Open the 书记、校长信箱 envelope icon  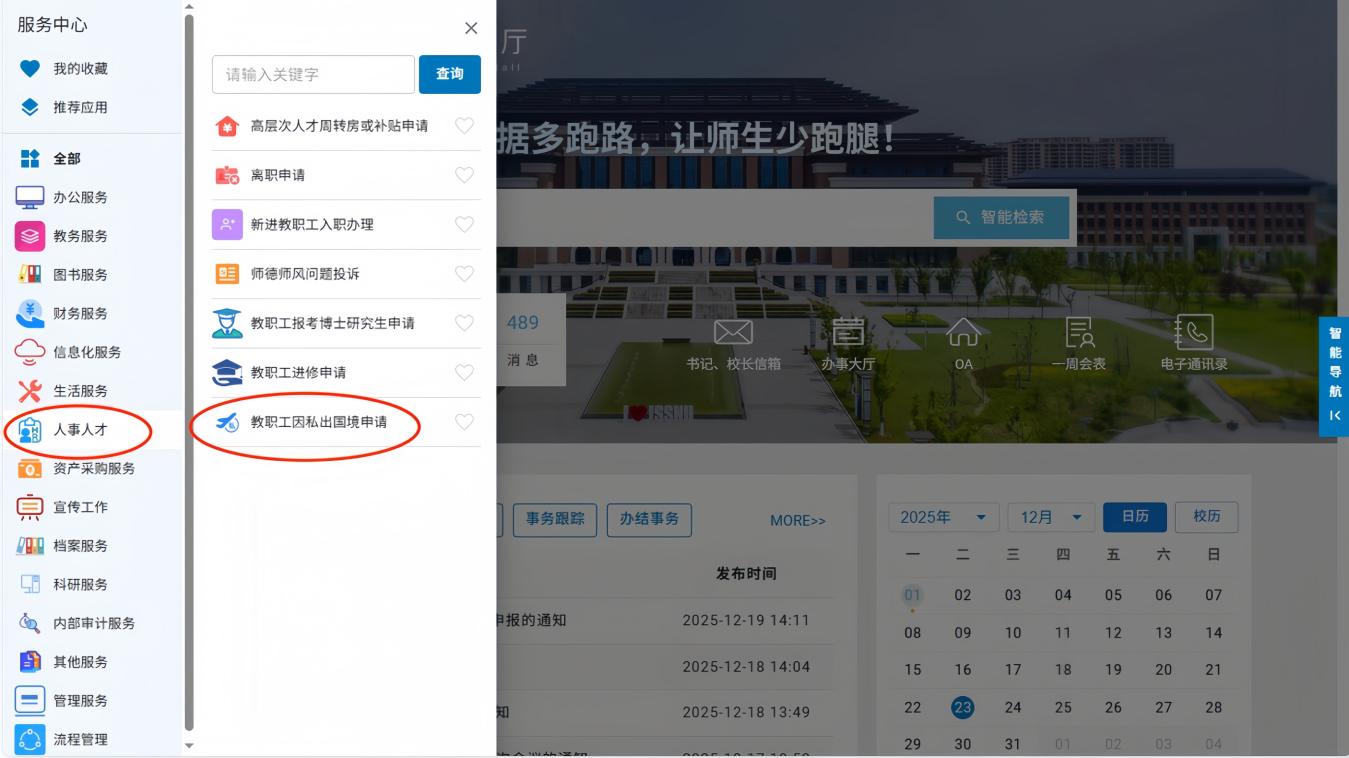pos(732,334)
